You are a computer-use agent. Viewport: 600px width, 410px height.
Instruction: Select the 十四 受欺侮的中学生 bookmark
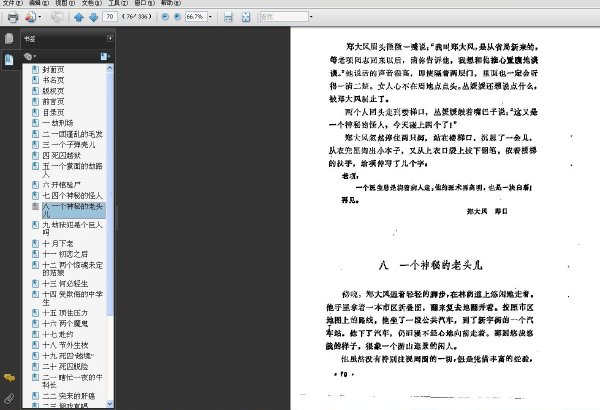click(x=72, y=298)
